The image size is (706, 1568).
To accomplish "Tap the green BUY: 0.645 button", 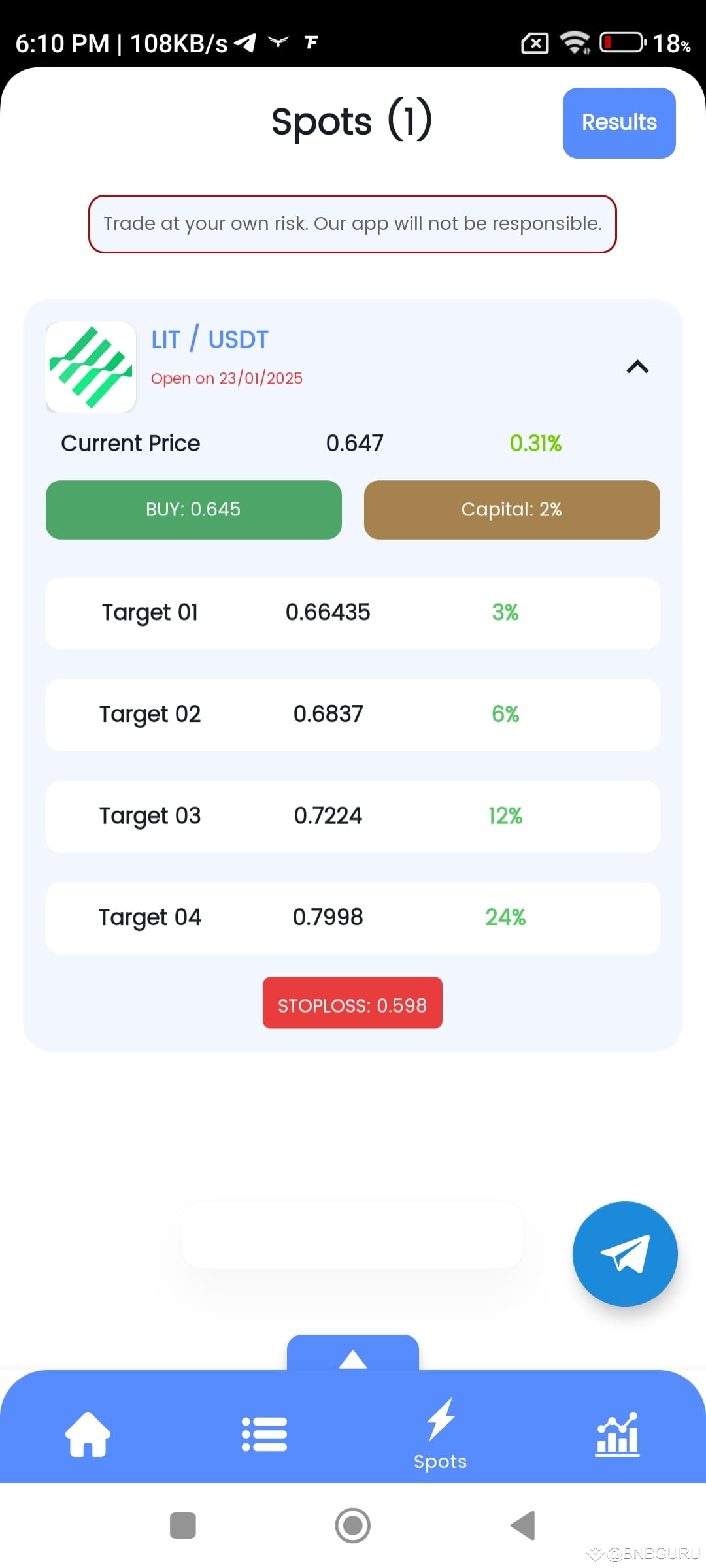I will pyautogui.click(x=193, y=510).
